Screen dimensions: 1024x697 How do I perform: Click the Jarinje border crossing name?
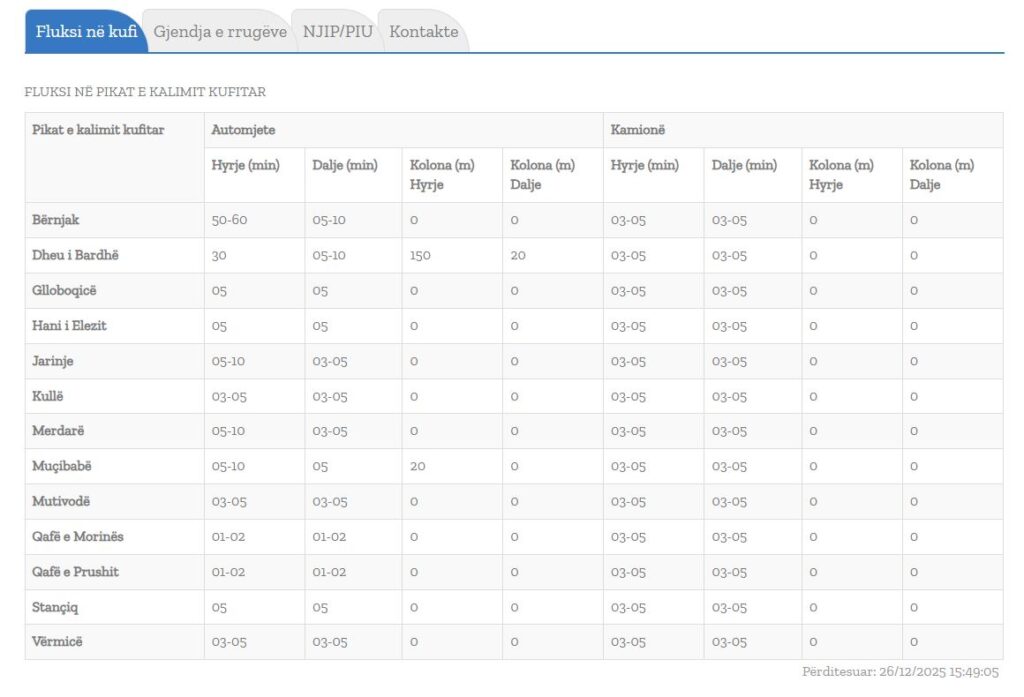pyautogui.click(x=53, y=361)
